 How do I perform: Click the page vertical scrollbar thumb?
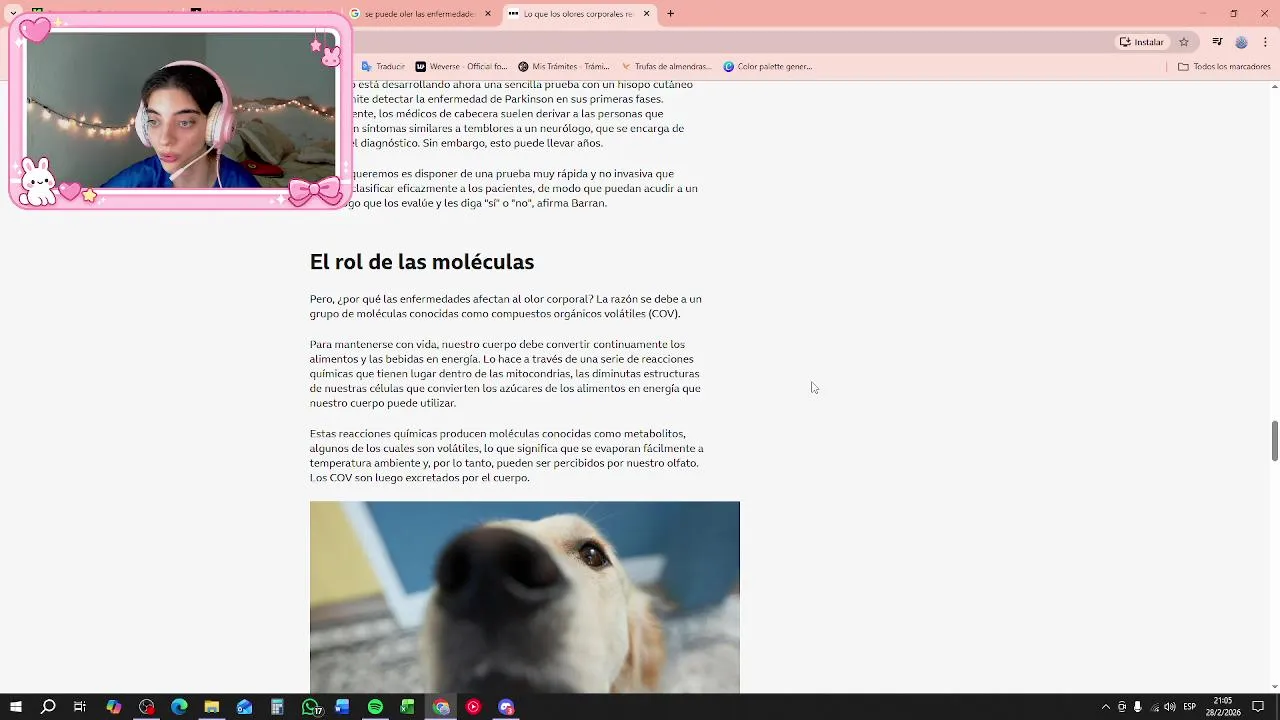pos(1275,441)
